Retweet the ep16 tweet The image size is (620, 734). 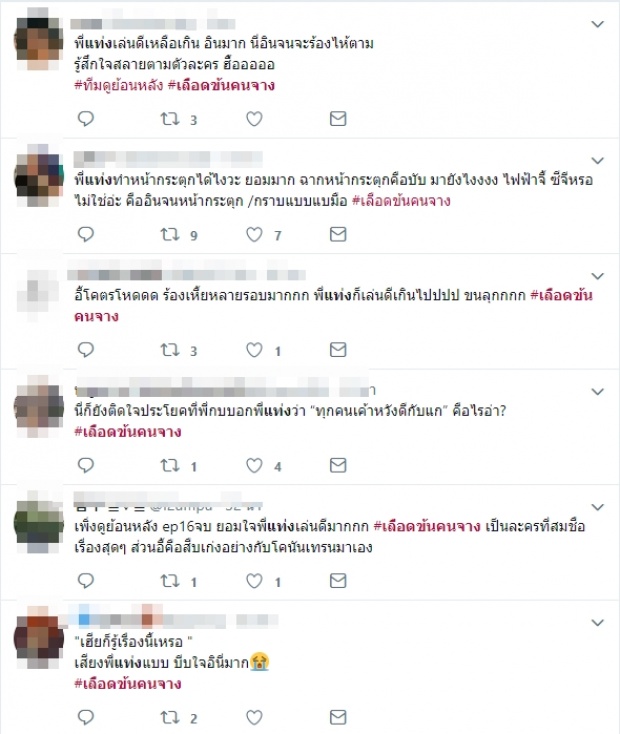170,581
